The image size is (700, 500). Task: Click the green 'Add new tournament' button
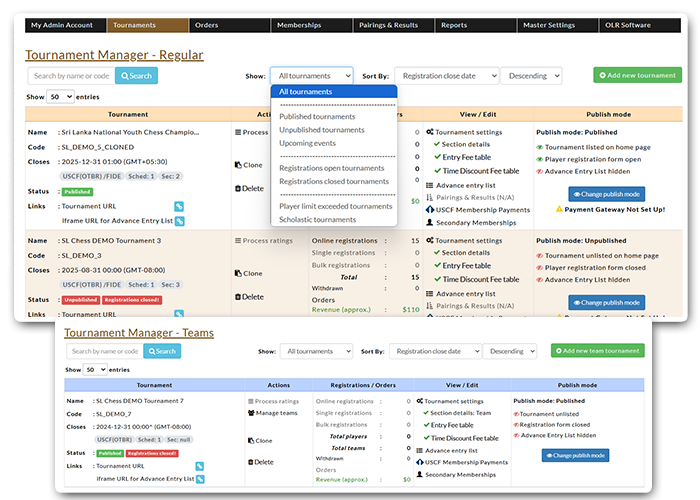pyautogui.click(x=637, y=76)
